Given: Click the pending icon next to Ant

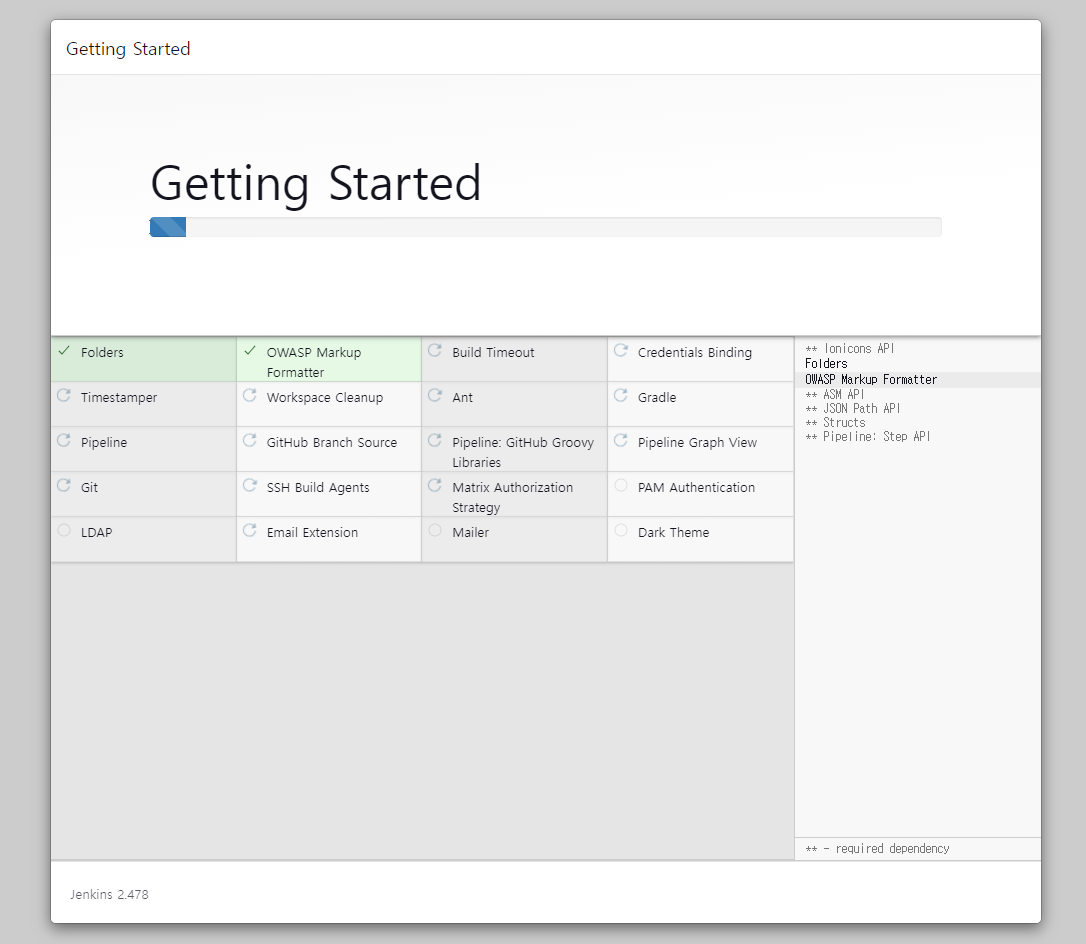Looking at the screenshot, I should (435, 395).
